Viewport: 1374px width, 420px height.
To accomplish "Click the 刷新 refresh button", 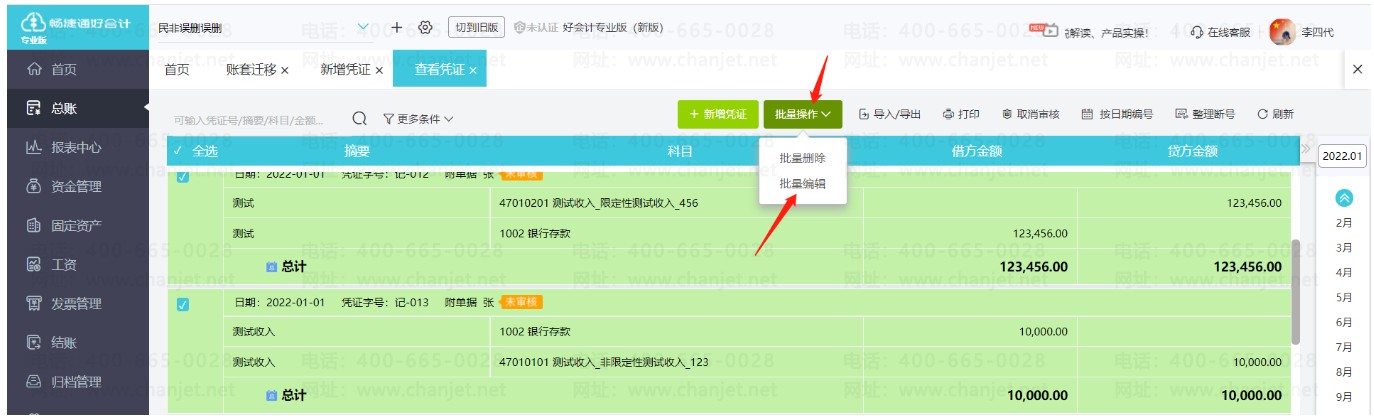I will click(x=1275, y=115).
